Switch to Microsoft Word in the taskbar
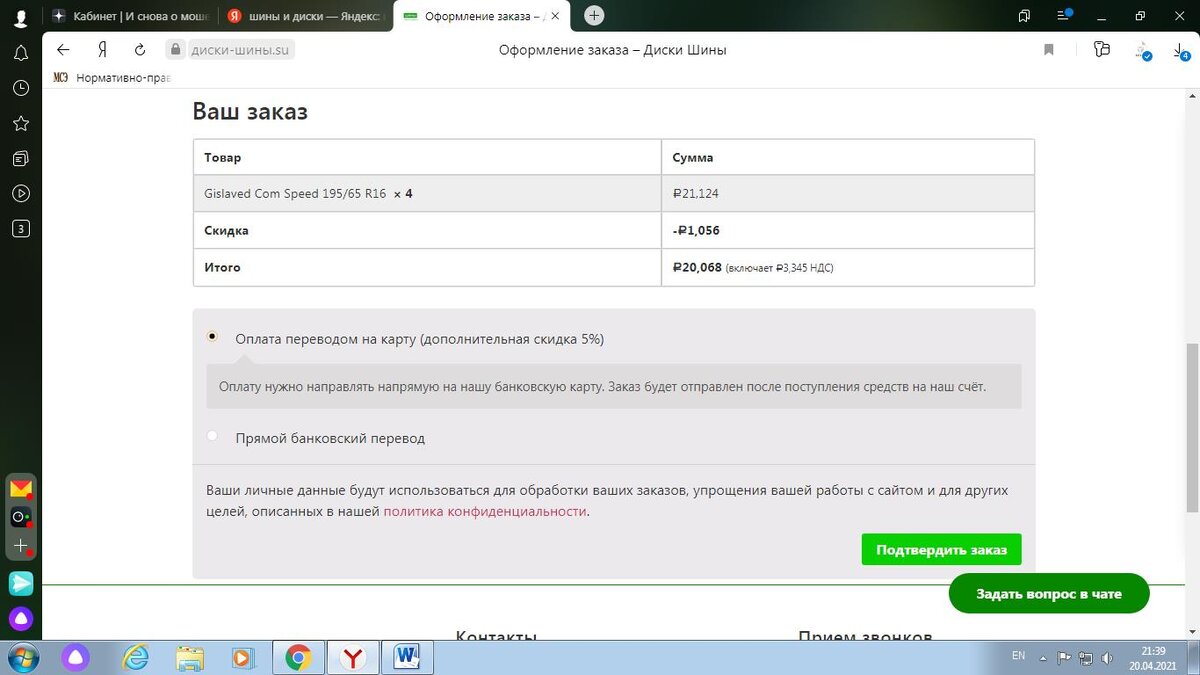This screenshot has height=675, width=1200. [407, 657]
